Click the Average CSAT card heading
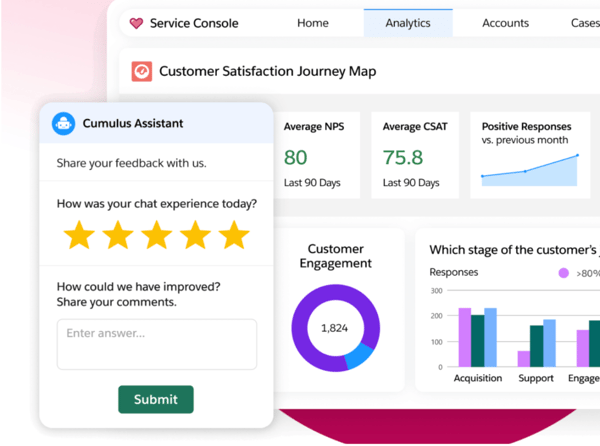The height and width of the screenshot is (446, 600). pos(415,127)
